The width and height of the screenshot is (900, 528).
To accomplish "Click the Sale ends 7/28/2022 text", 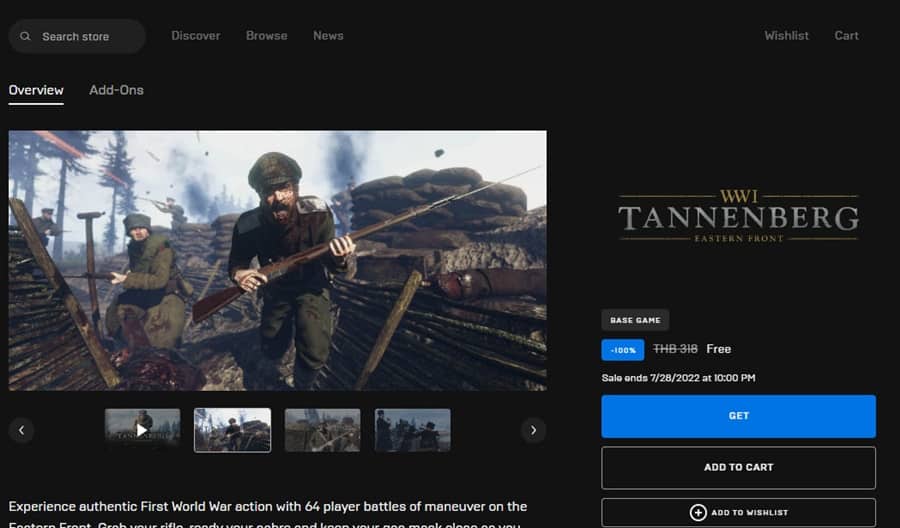I will pos(678,378).
